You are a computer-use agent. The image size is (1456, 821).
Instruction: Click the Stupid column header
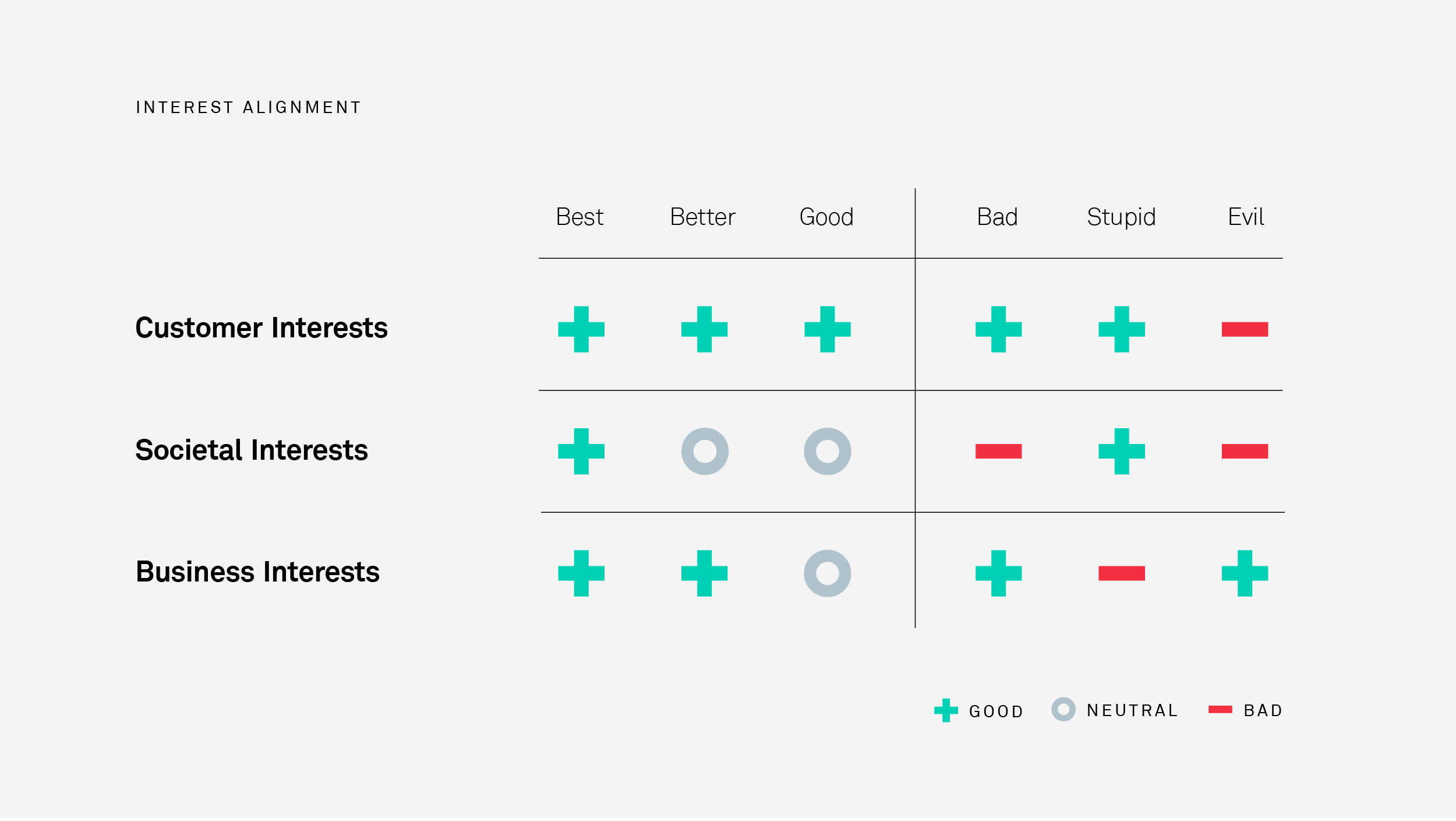(x=1121, y=218)
